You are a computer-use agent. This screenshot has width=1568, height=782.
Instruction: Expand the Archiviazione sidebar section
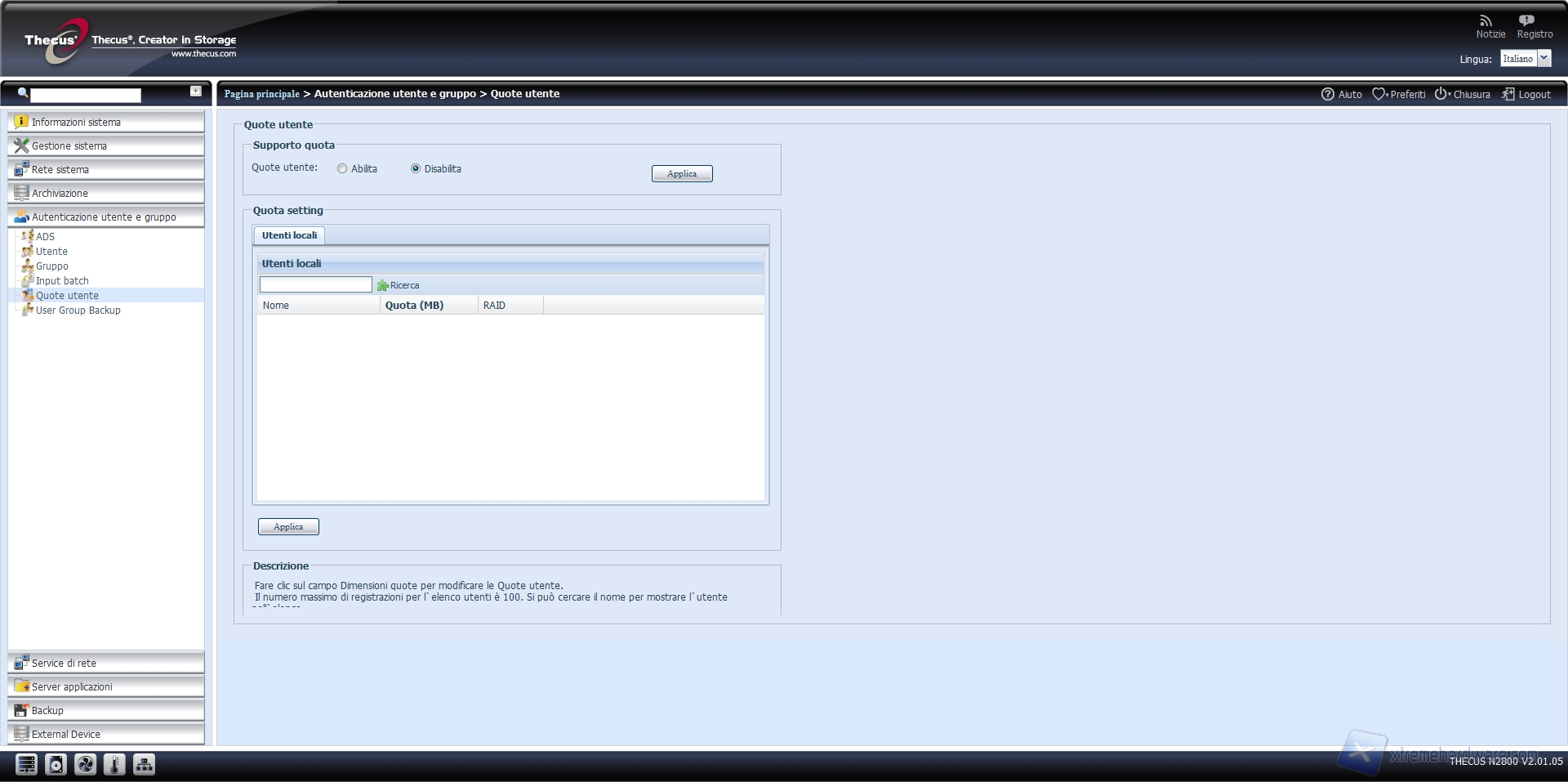106,193
